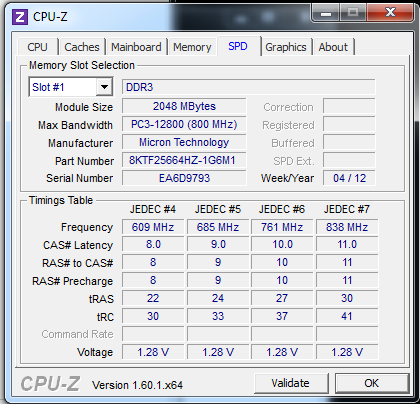This screenshot has width=420, height=404.
Task: Select the PC3-12800 (800 MHz) bandwidth value
Action: click(x=184, y=124)
